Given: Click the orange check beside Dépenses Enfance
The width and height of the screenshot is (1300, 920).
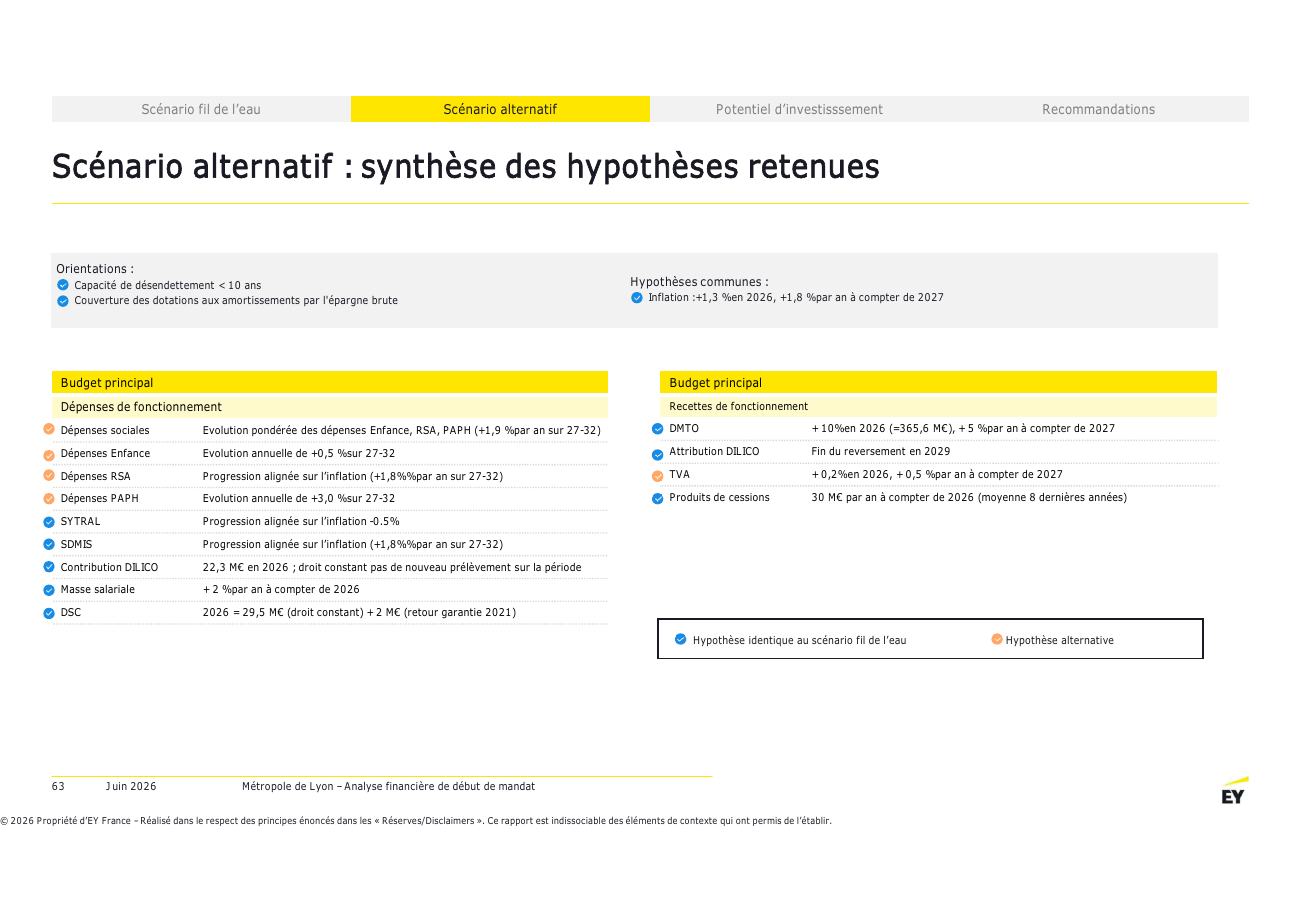Looking at the screenshot, I should coord(49,455).
